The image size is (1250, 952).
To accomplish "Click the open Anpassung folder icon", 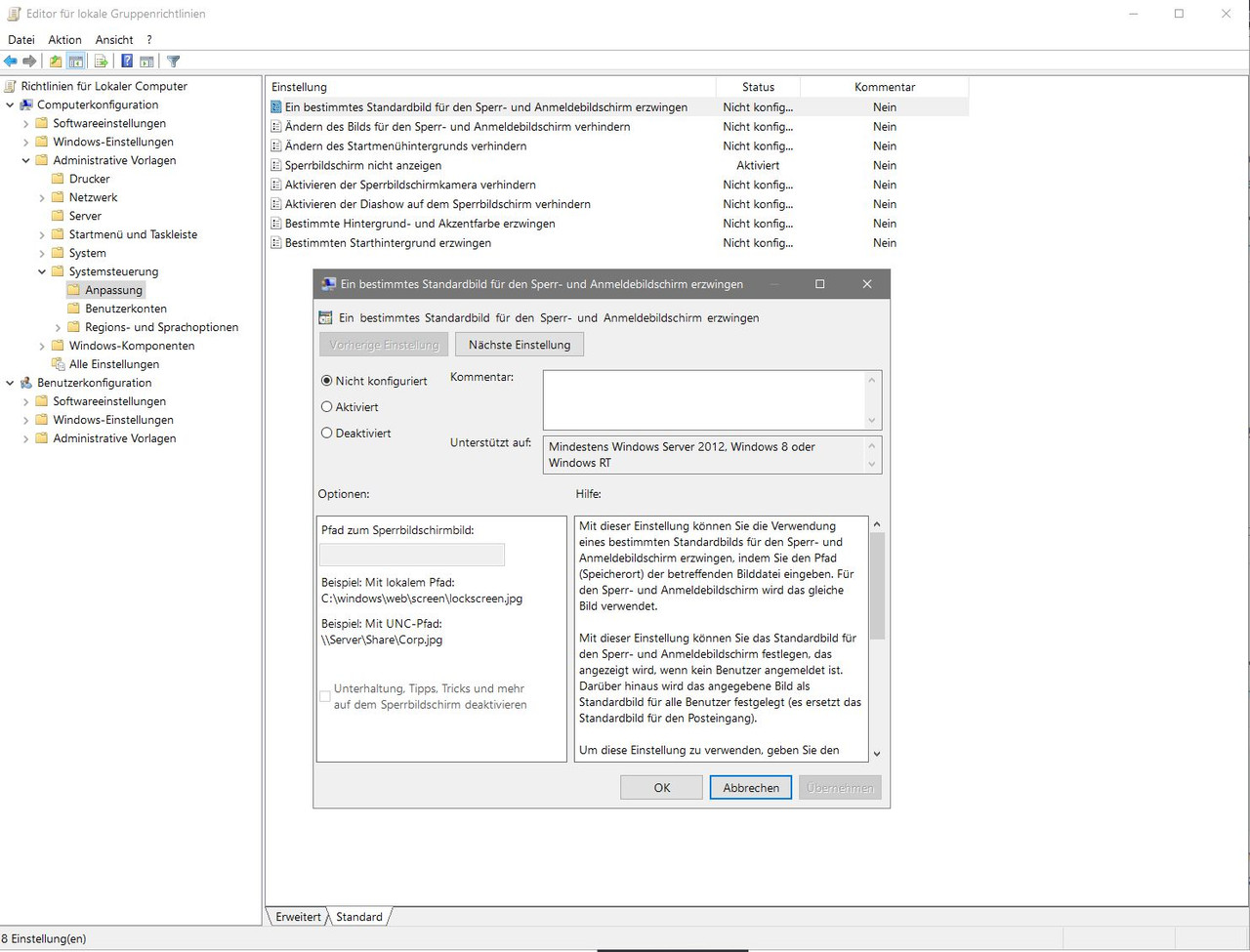I will 74,290.
